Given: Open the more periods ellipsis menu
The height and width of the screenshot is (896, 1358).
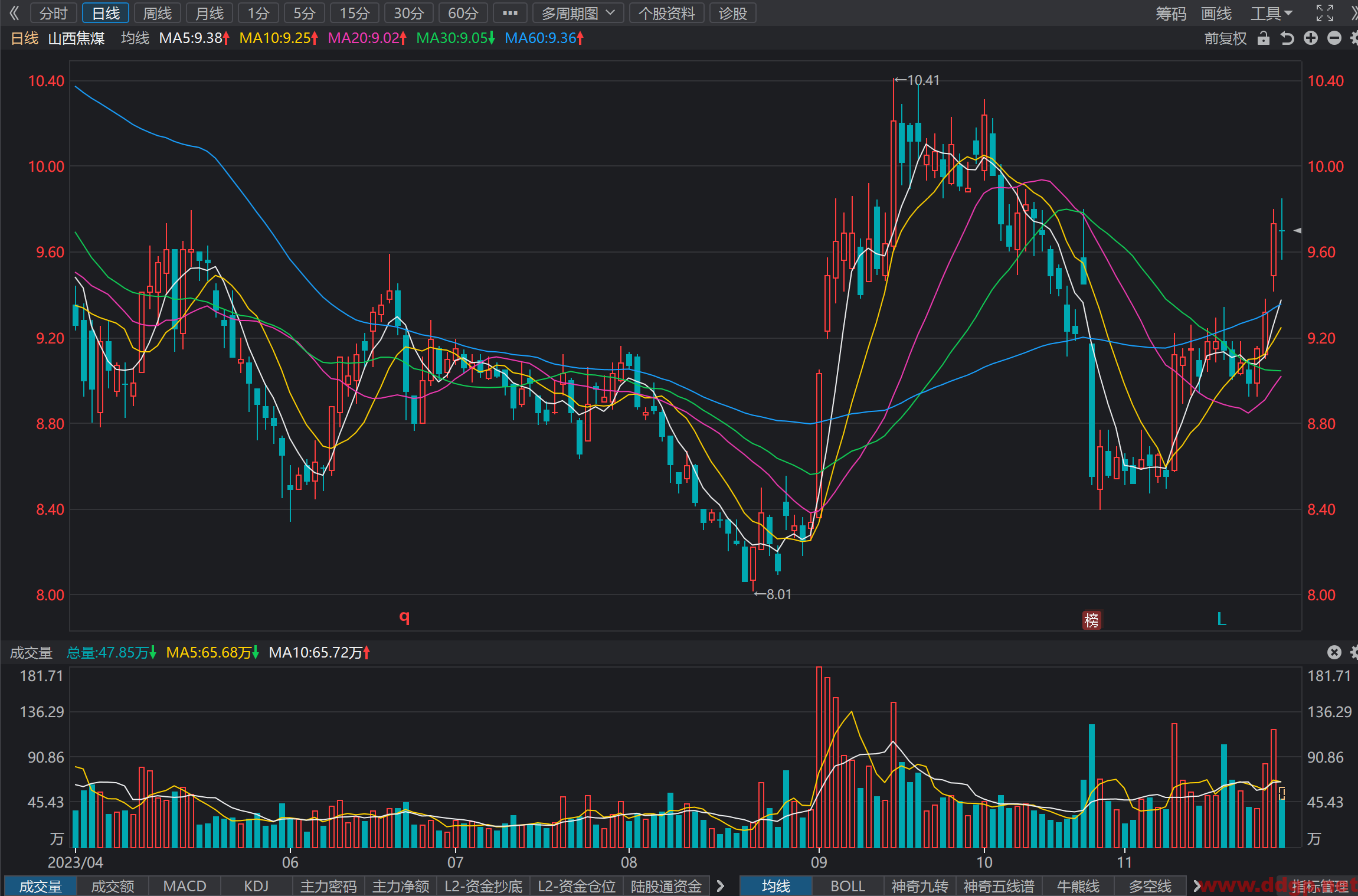Looking at the screenshot, I should click(510, 13).
